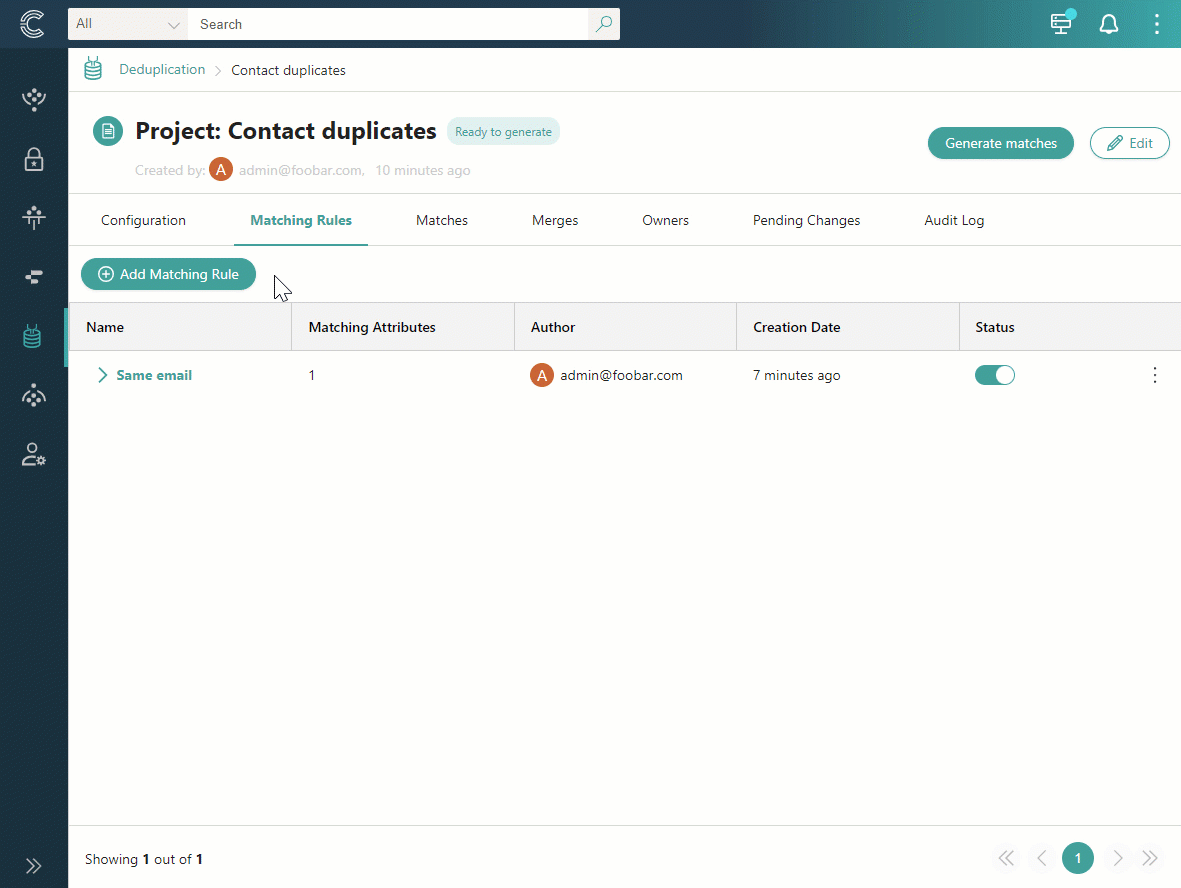
Task: Open the server status icon in header
Action: coord(1061,24)
